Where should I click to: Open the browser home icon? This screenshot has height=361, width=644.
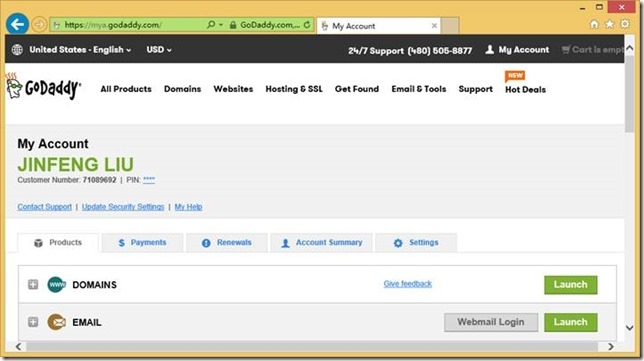[594, 24]
